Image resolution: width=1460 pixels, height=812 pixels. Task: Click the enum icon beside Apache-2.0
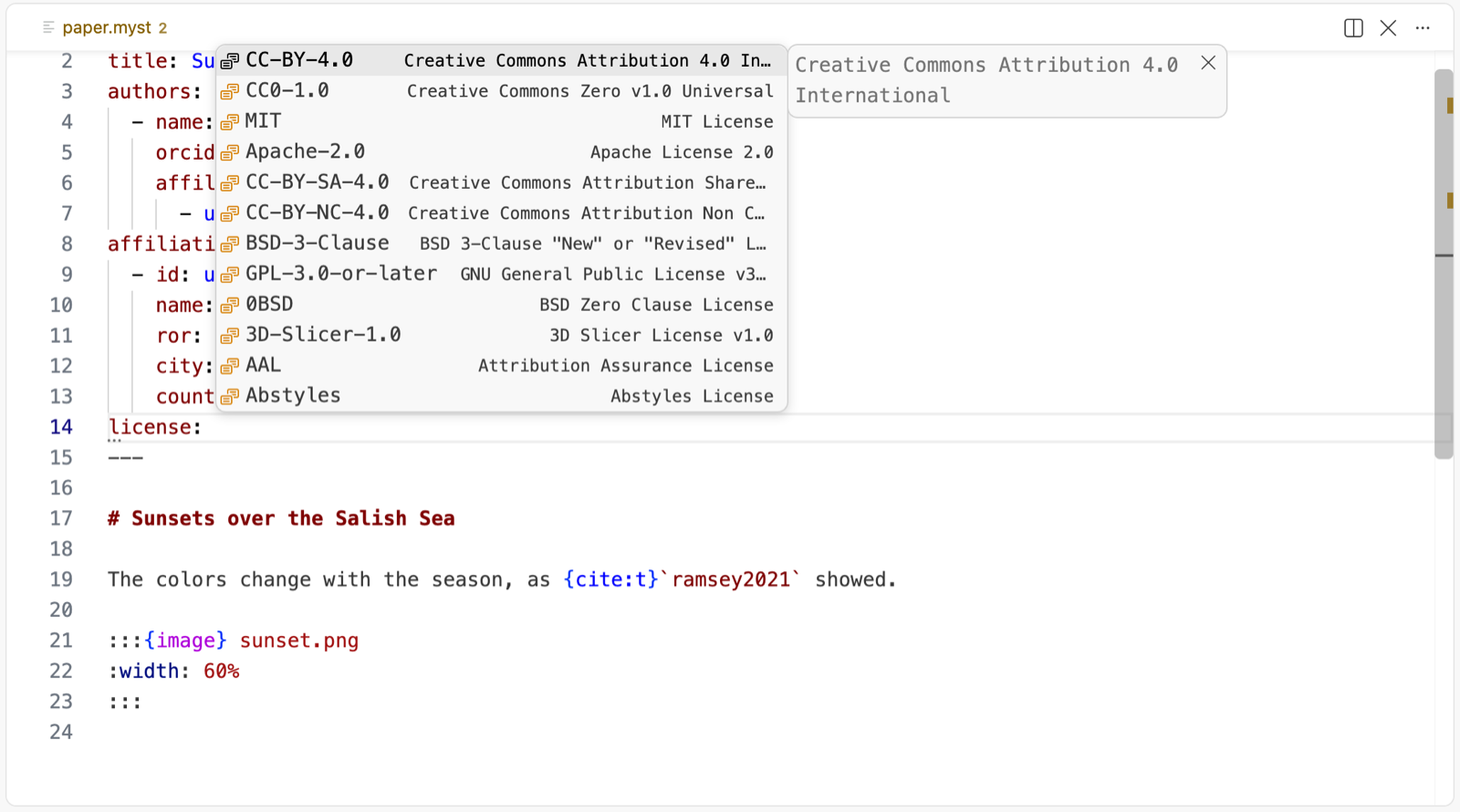click(x=230, y=152)
